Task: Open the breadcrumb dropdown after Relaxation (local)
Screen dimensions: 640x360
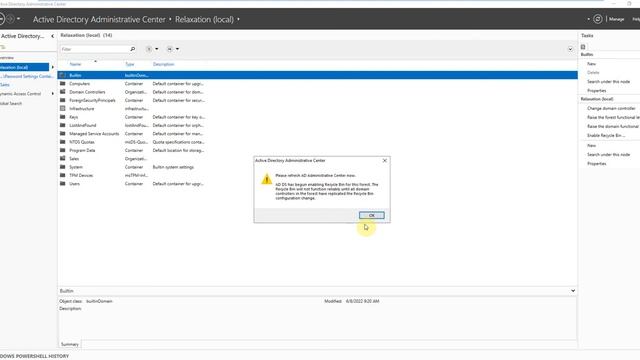Action: click(x=238, y=19)
